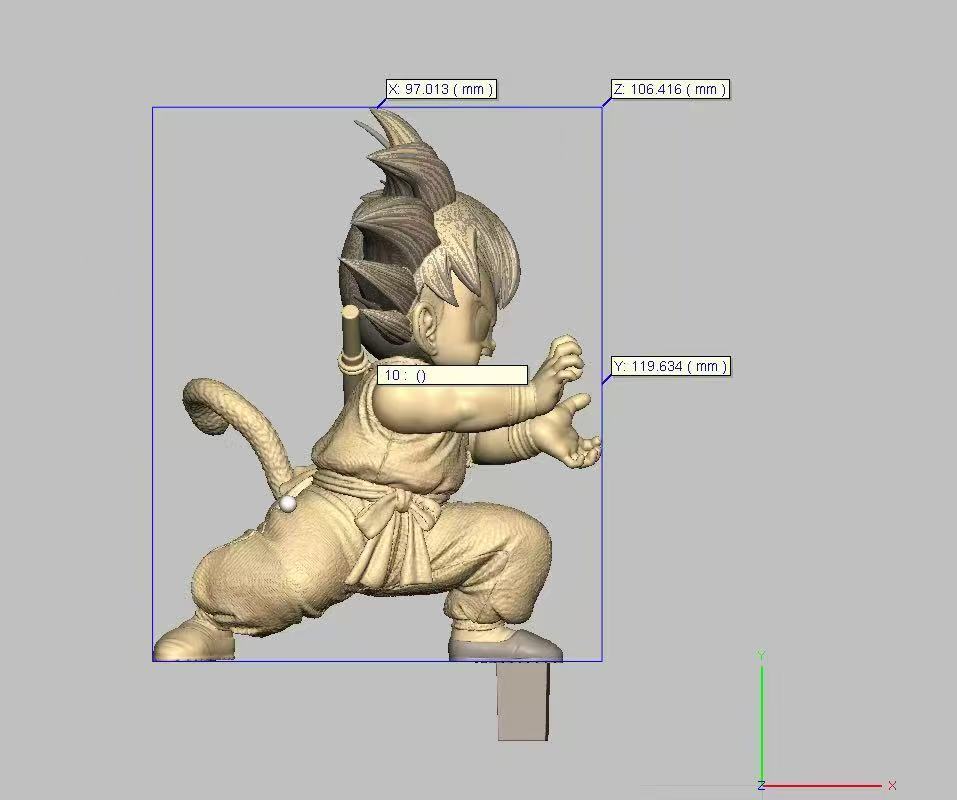Screen dimensions: 957x800
Task: Click the top-left corner of the bounding box
Action: (x=153, y=107)
